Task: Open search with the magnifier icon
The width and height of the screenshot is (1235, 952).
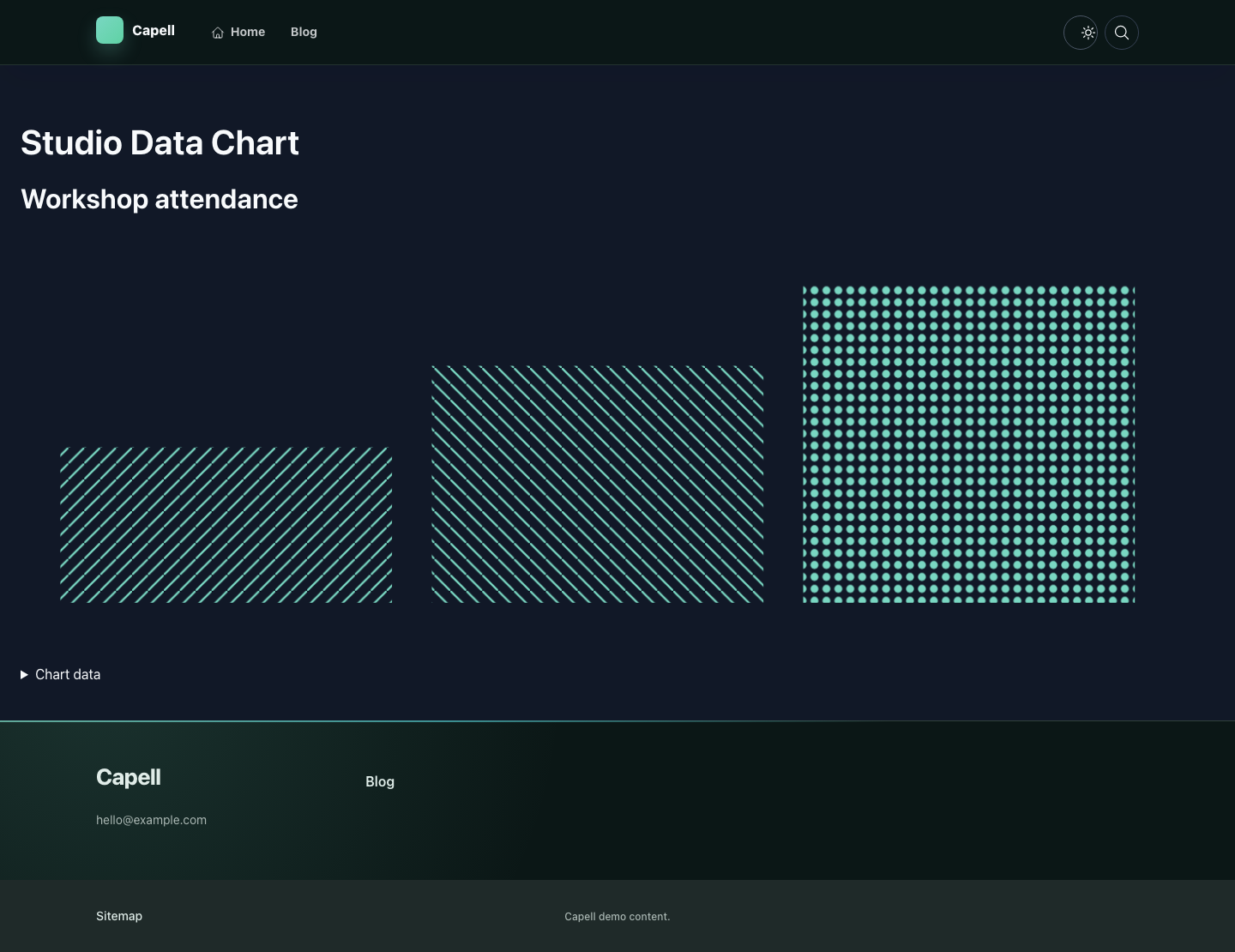Action: pos(1122,33)
